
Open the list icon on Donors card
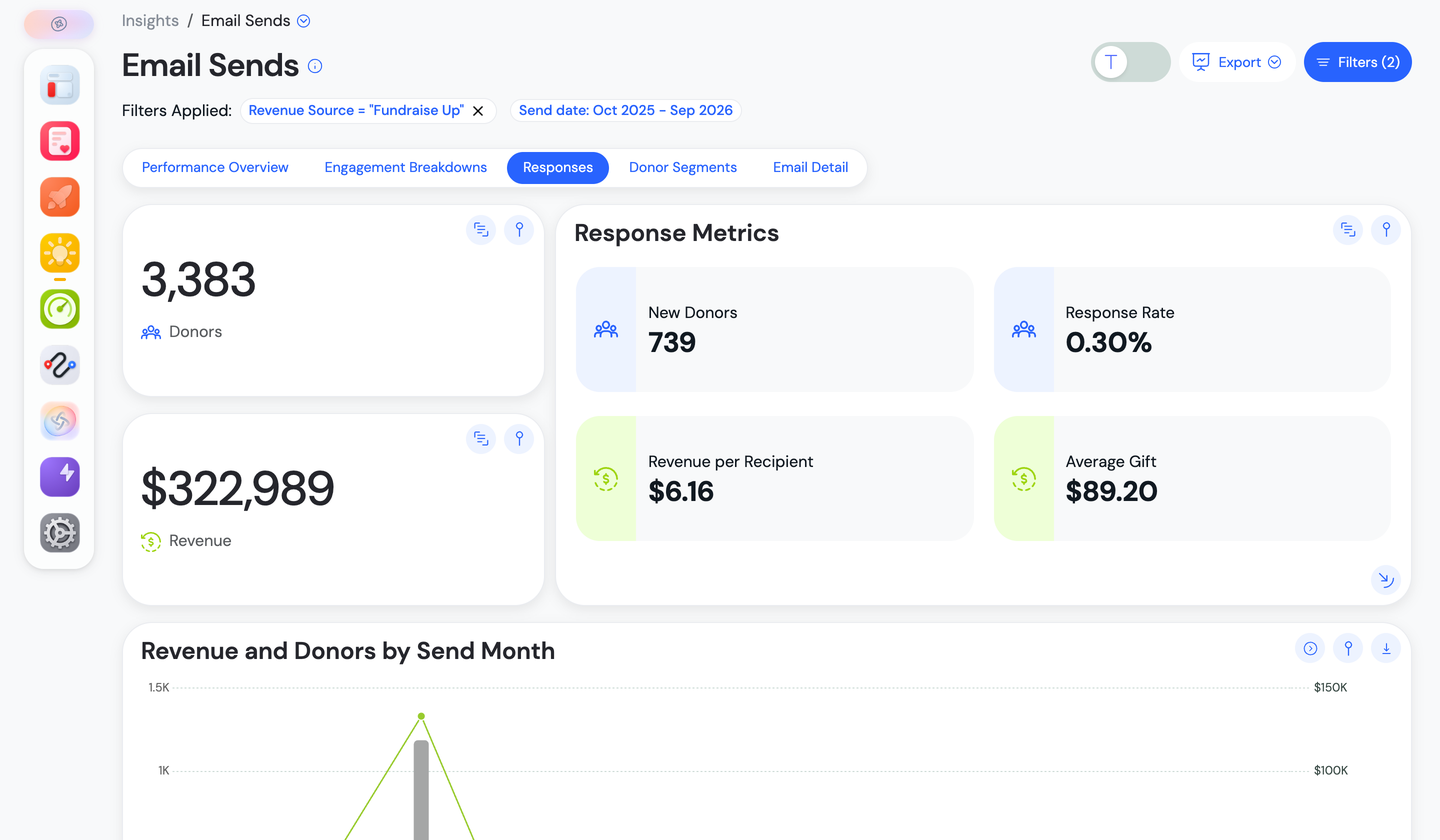click(481, 230)
